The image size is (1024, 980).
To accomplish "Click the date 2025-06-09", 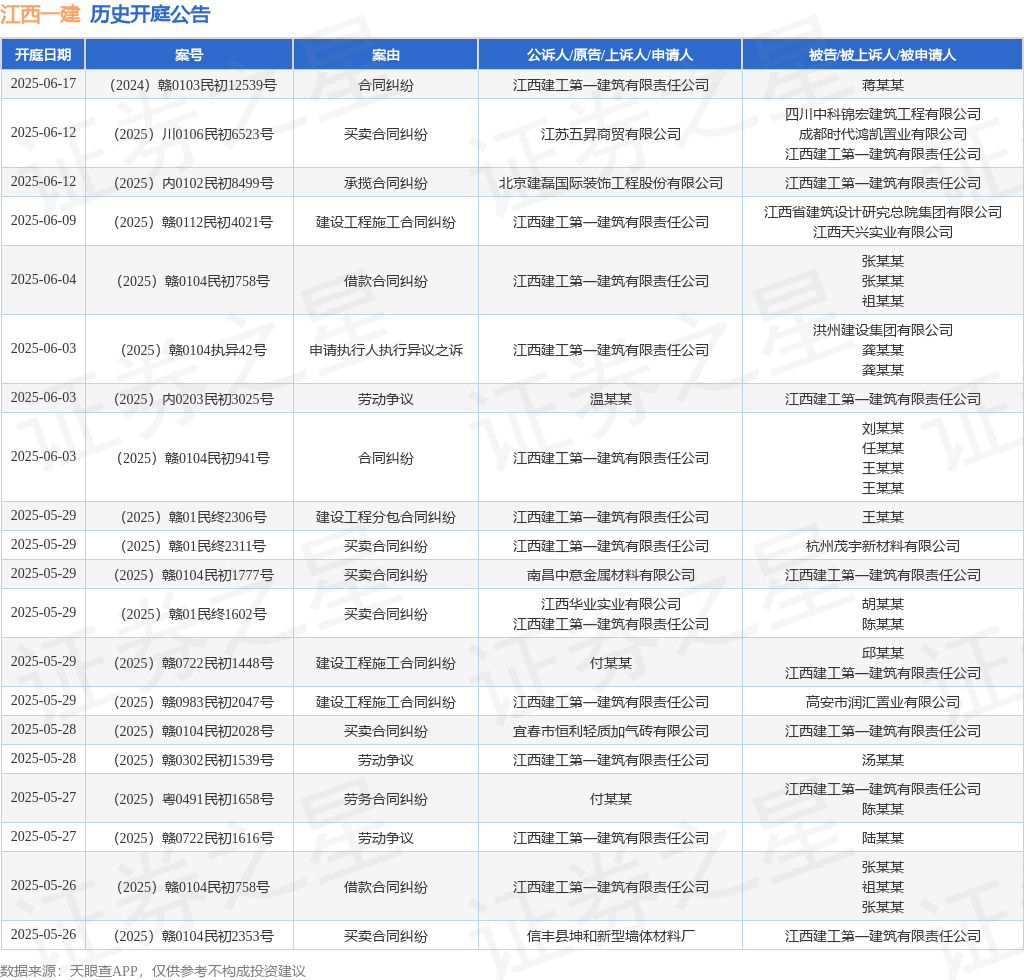I will [x=43, y=221].
